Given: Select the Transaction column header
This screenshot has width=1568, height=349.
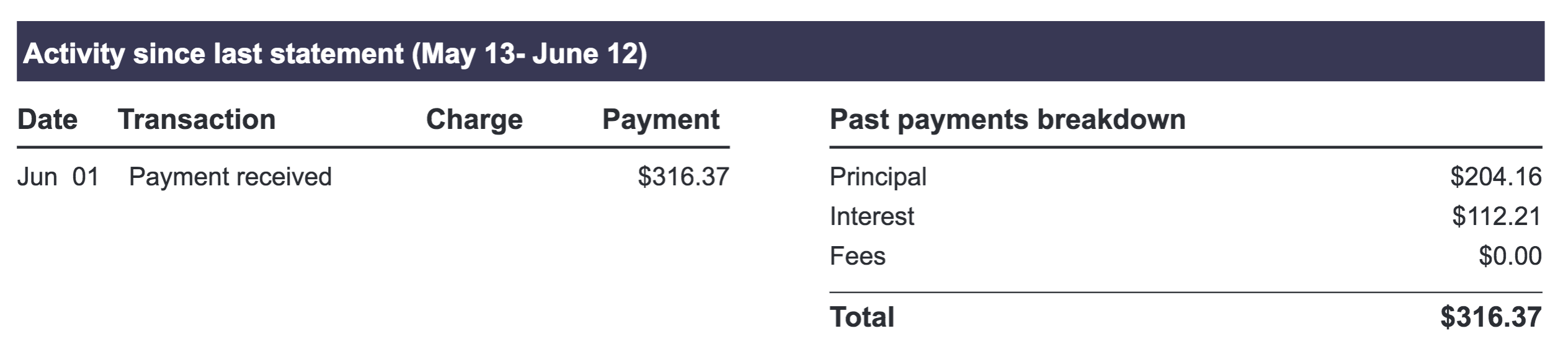Looking at the screenshot, I should pos(197,120).
